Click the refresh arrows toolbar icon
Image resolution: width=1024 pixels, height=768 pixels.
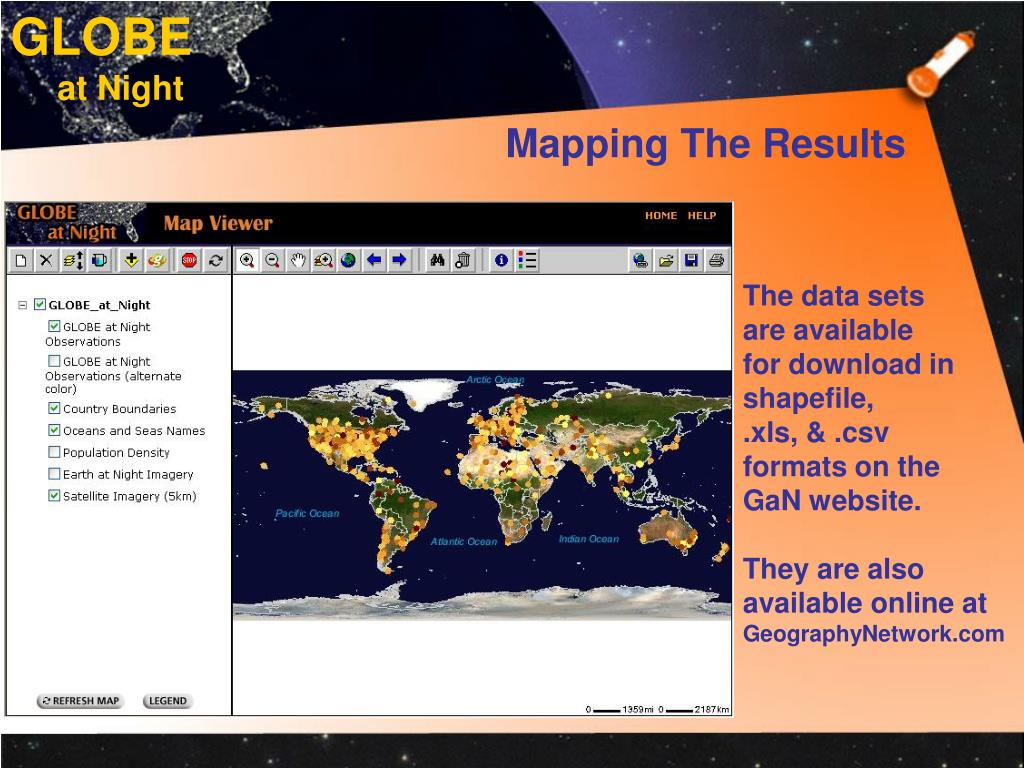215,261
